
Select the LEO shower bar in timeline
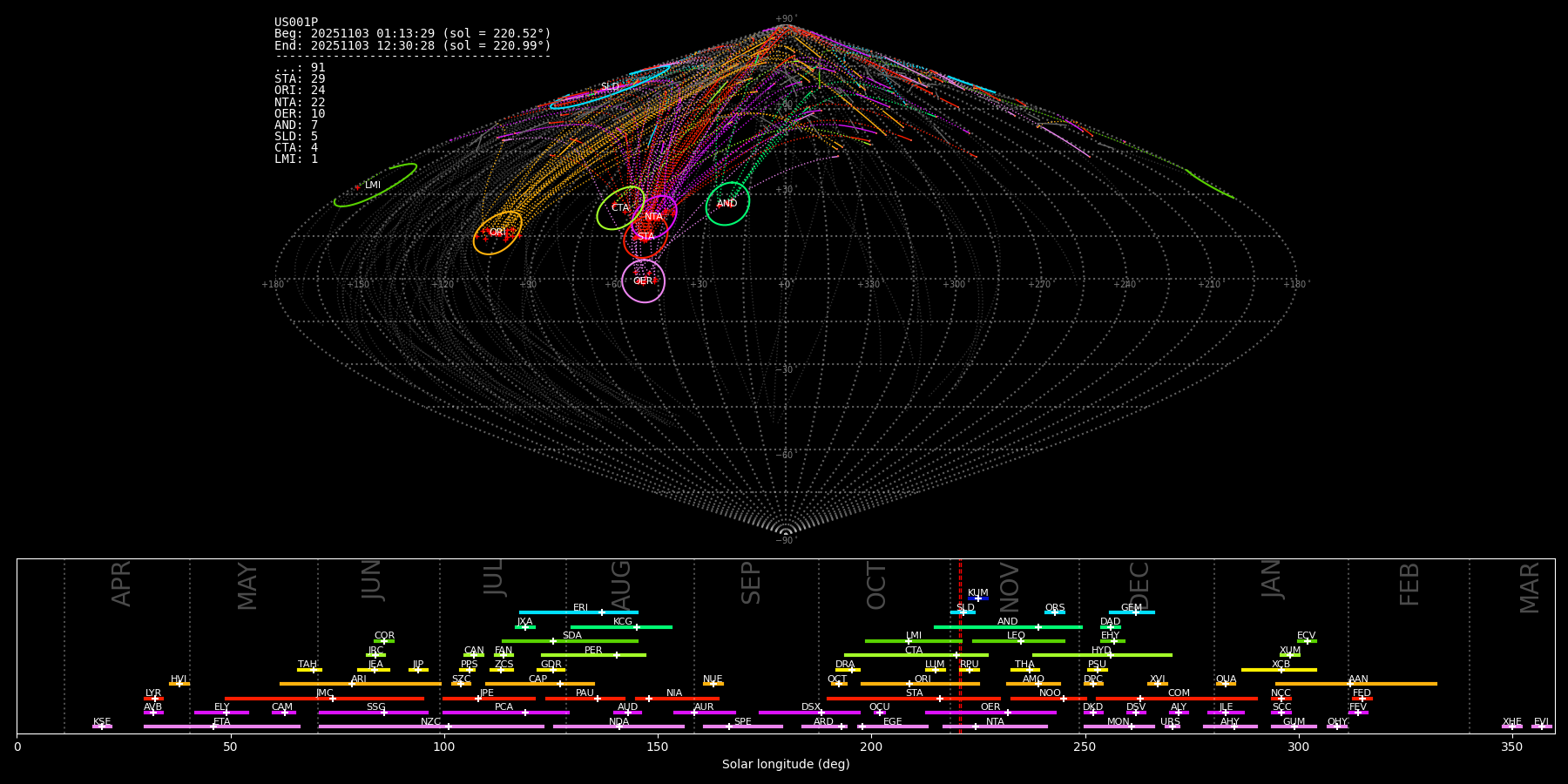click(1018, 641)
